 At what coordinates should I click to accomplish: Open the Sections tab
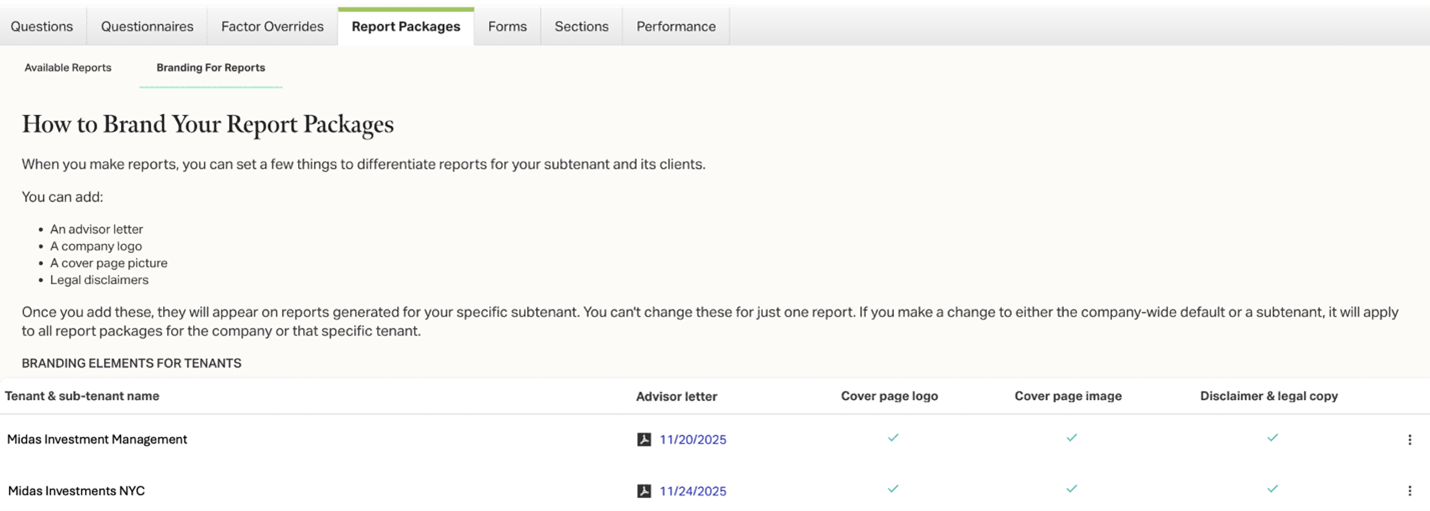[581, 27]
